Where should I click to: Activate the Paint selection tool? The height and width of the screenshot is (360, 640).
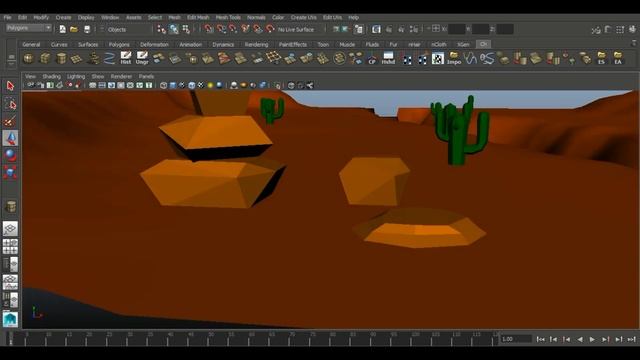10,121
